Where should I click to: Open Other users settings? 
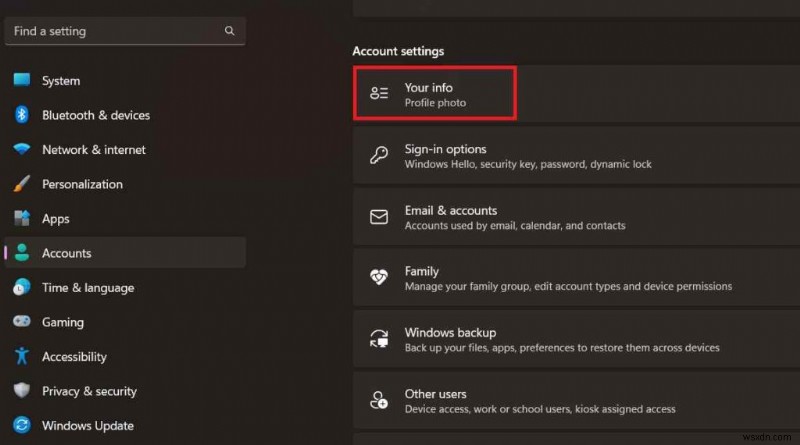[576, 400]
